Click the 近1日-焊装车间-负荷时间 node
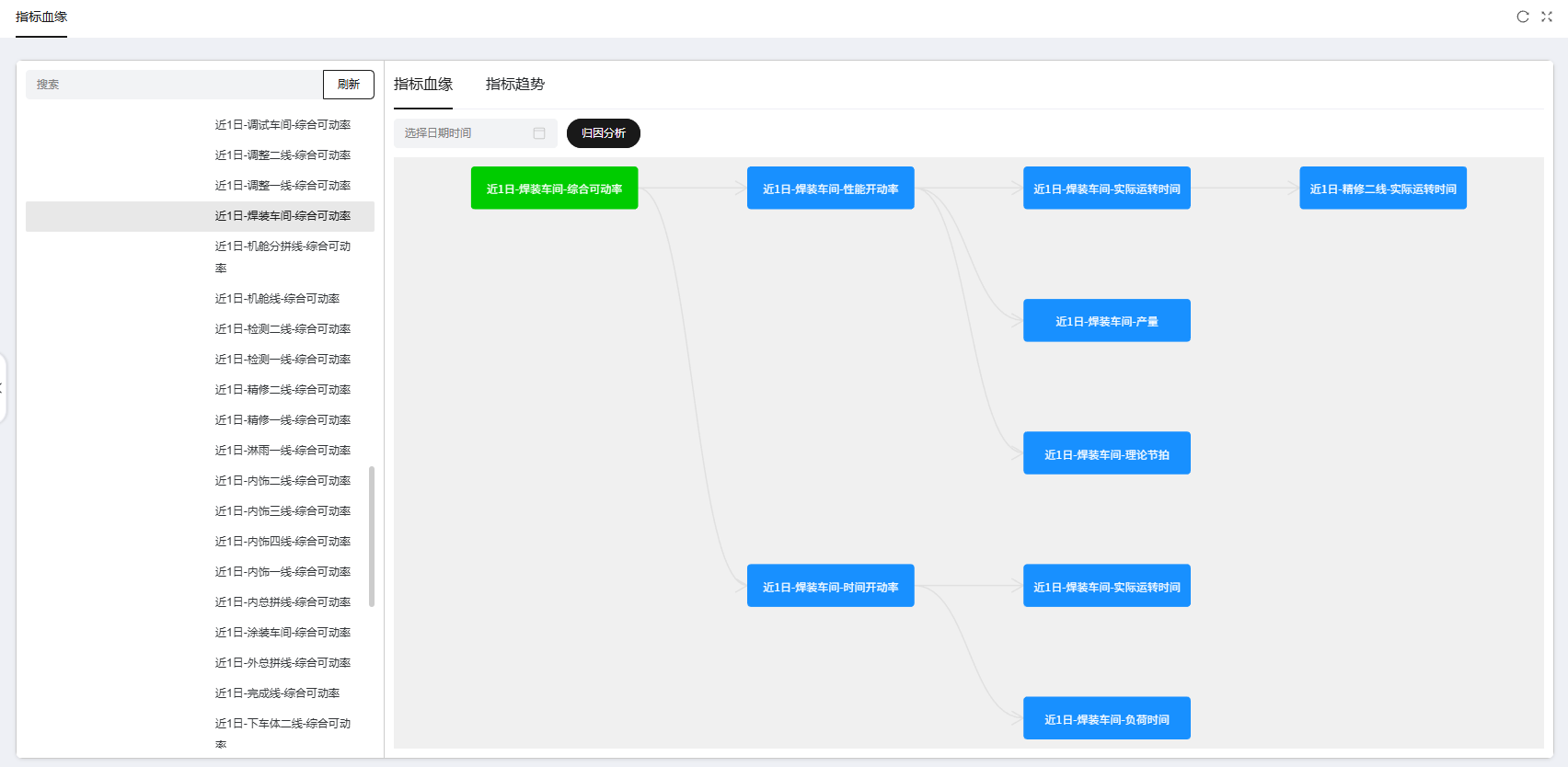 coord(1106,718)
